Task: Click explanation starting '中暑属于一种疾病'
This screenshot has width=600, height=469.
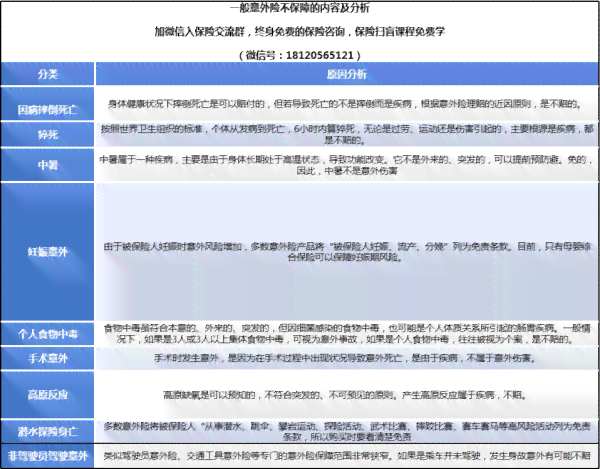Action: [347, 165]
